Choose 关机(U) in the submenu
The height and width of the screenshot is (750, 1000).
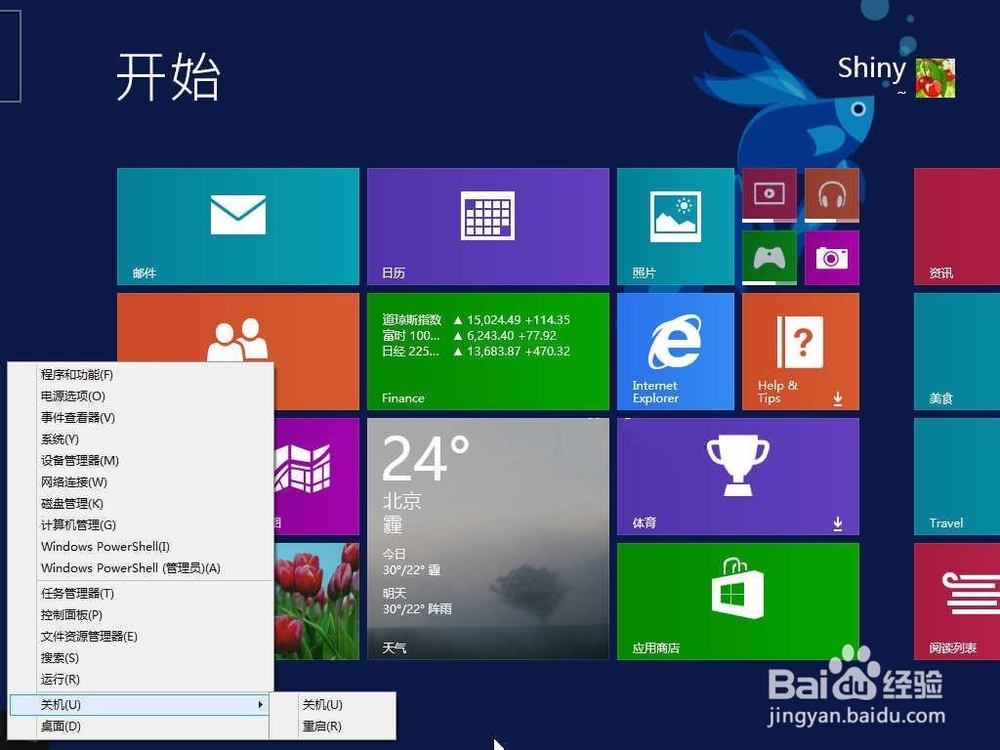click(332, 705)
